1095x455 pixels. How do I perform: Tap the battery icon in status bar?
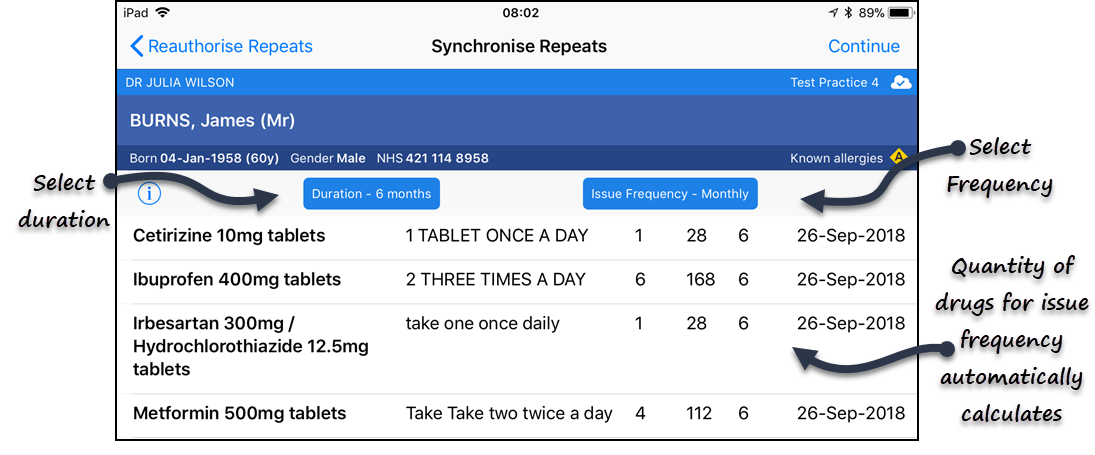pyautogui.click(x=900, y=13)
